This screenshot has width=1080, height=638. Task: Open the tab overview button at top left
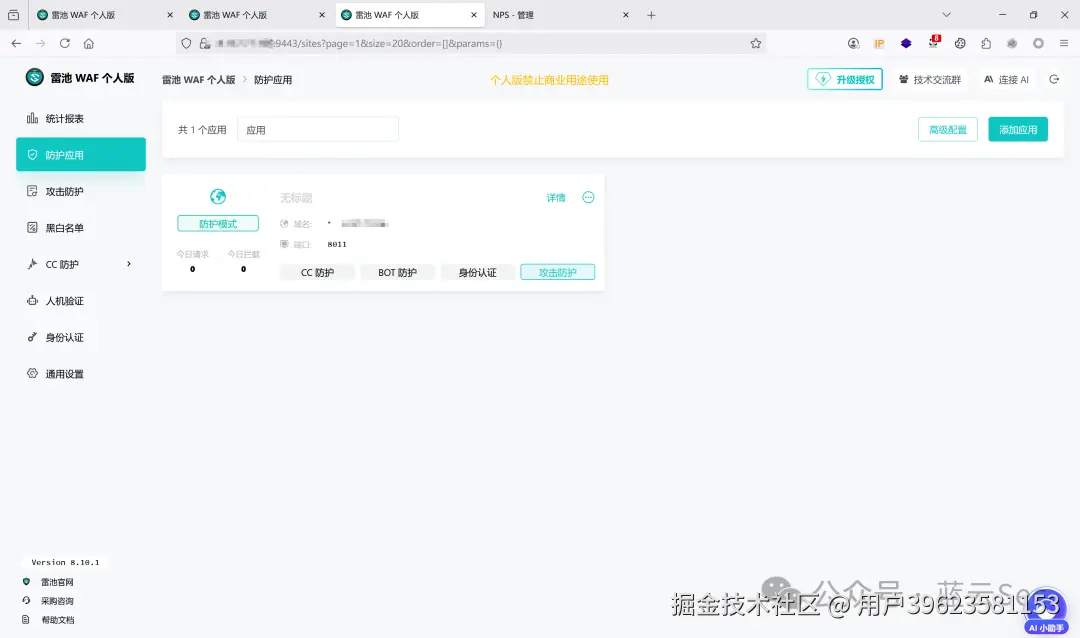coord(13,14)
